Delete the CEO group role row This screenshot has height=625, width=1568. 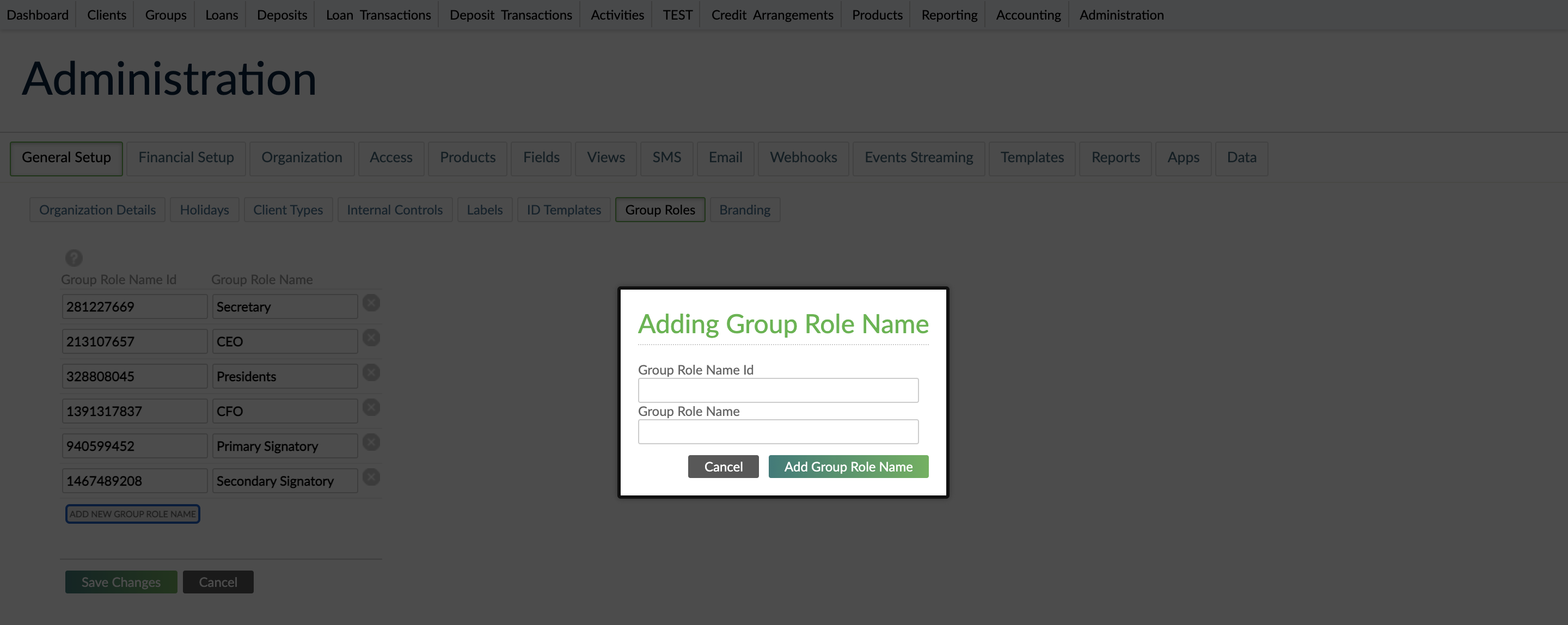coord(371,338)
